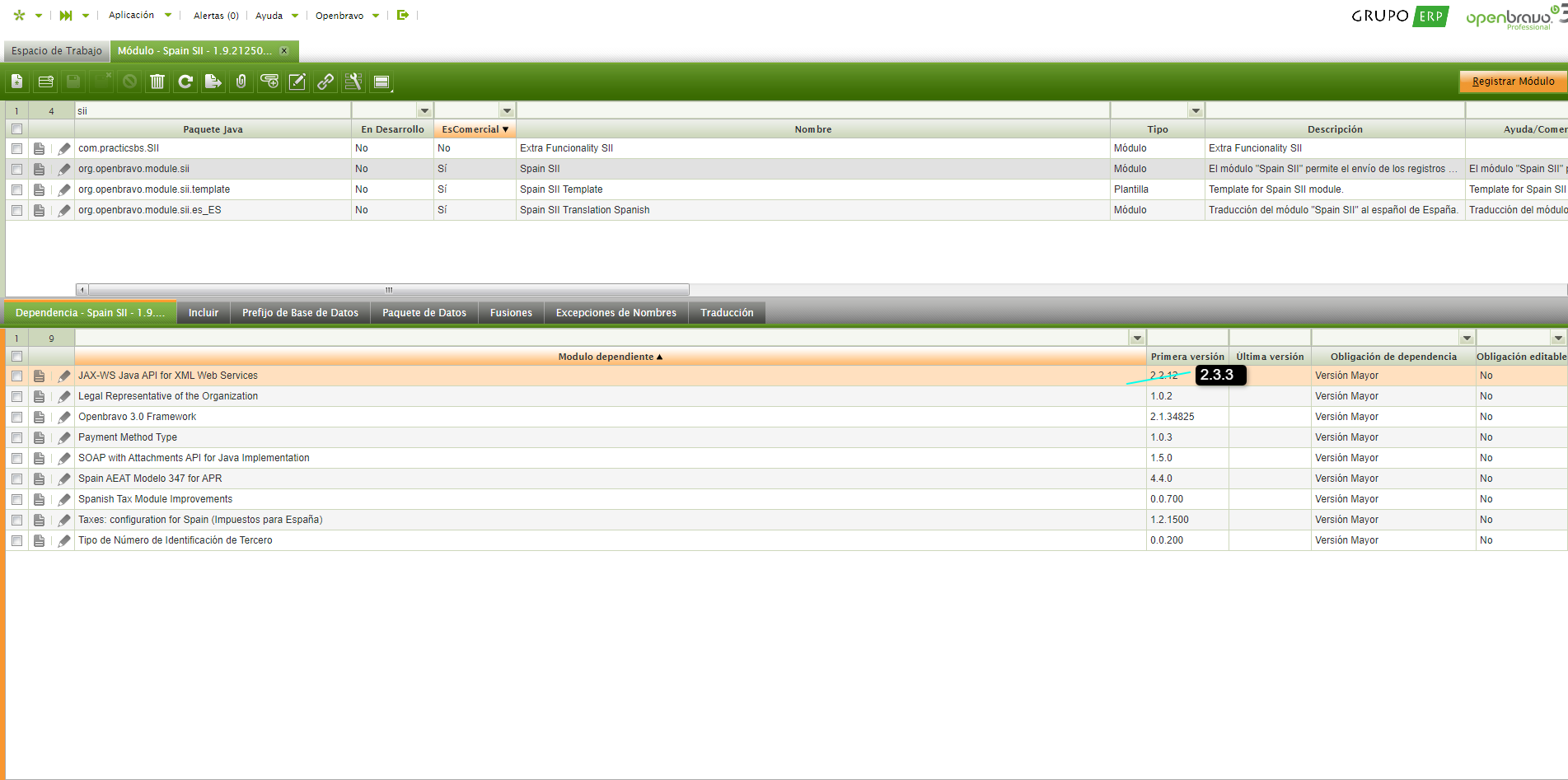
Task: Toggle the child tabs layout icon
Action: point(381,82)
